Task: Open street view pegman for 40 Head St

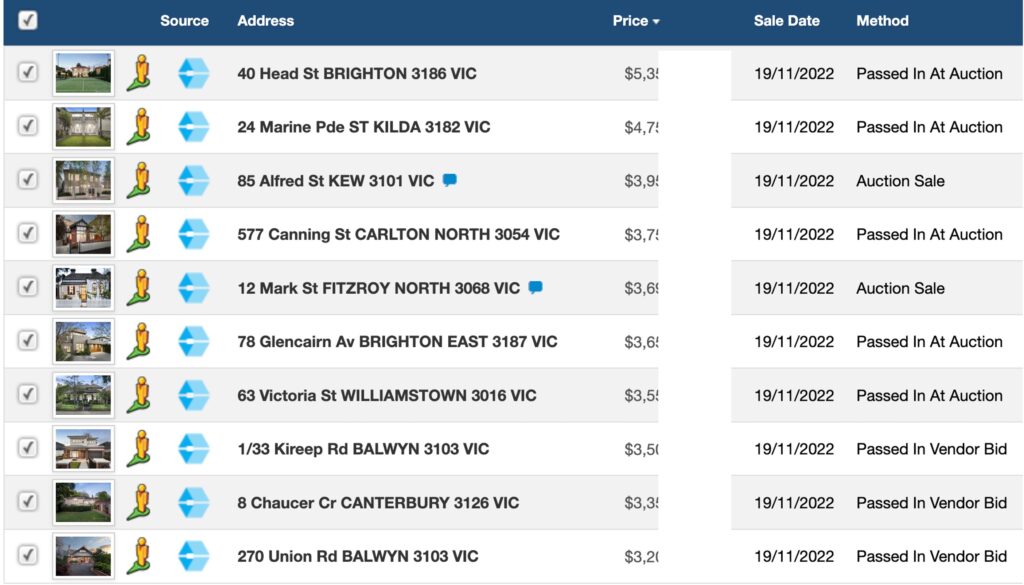Action: [x=139, y=73]
